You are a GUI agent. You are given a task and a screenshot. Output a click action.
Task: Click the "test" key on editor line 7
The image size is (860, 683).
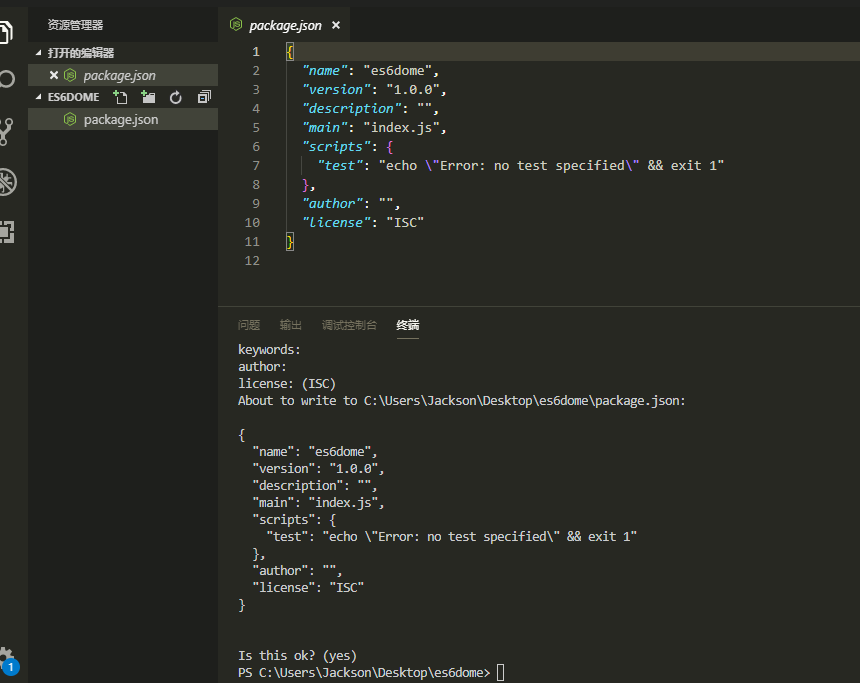340,166
